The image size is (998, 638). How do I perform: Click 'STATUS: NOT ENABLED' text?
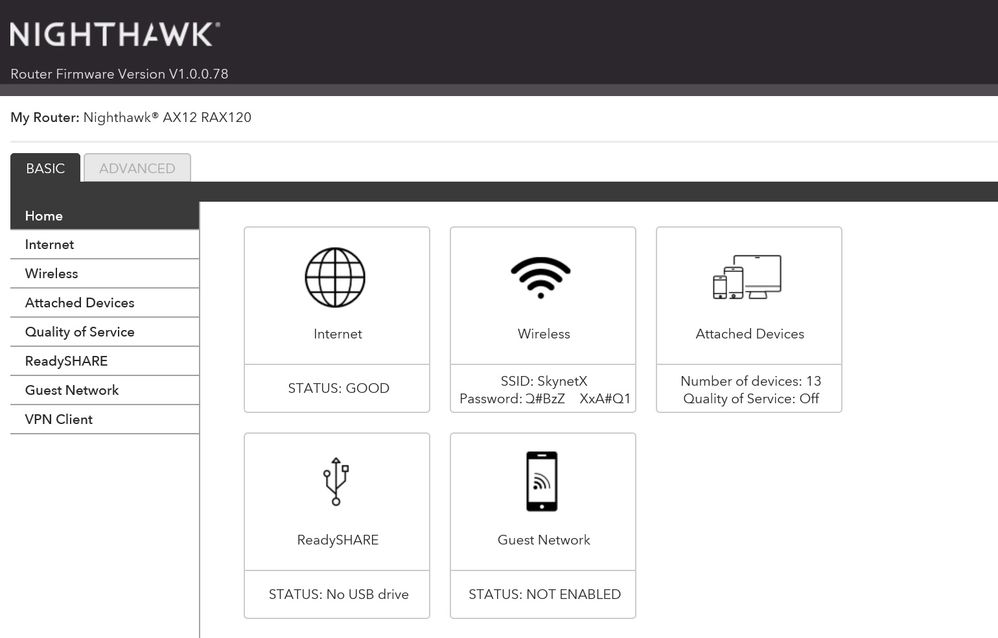pyautogui.click(x=544, y=594)
